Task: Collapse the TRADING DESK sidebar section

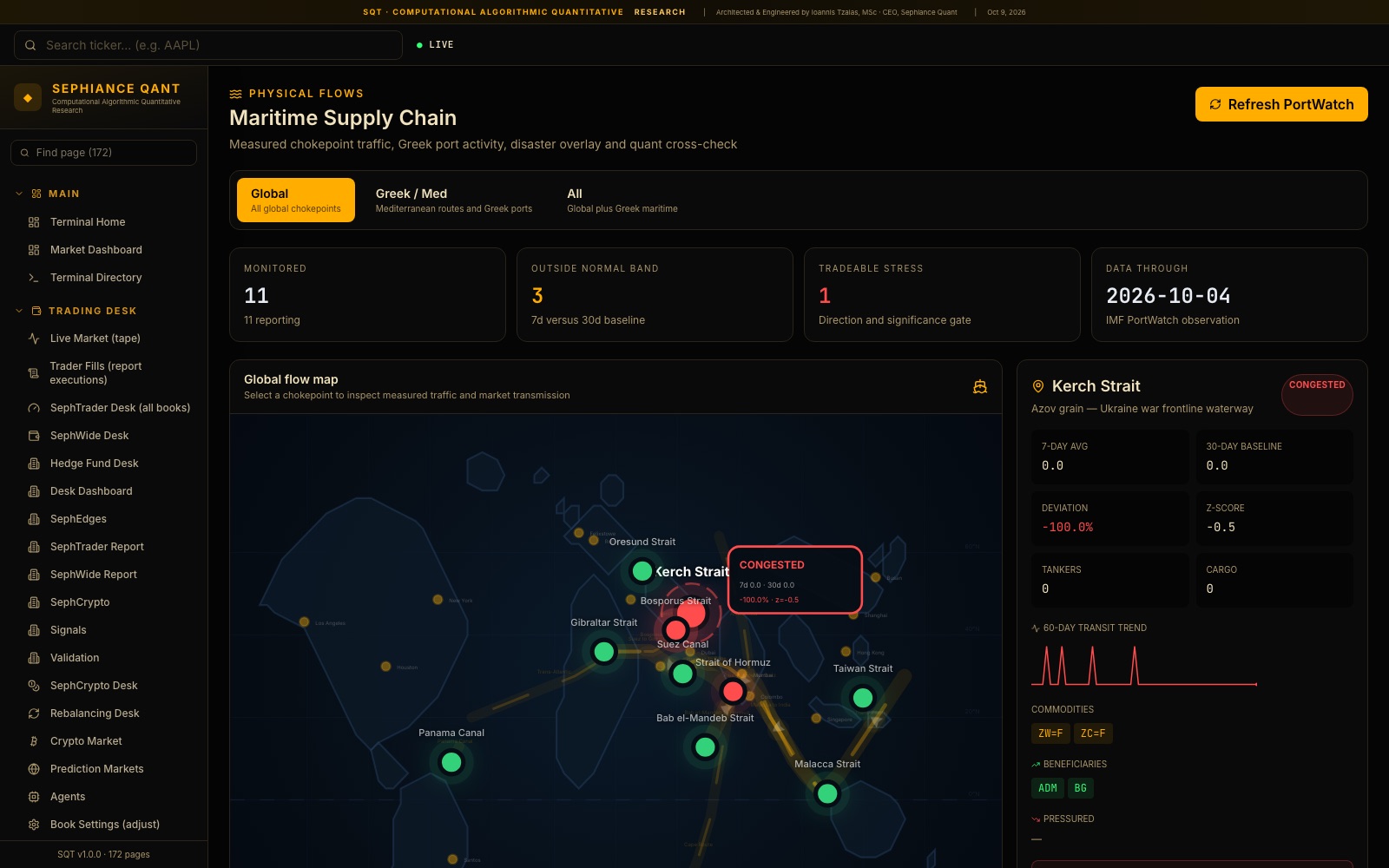Action: click(19, 311)
